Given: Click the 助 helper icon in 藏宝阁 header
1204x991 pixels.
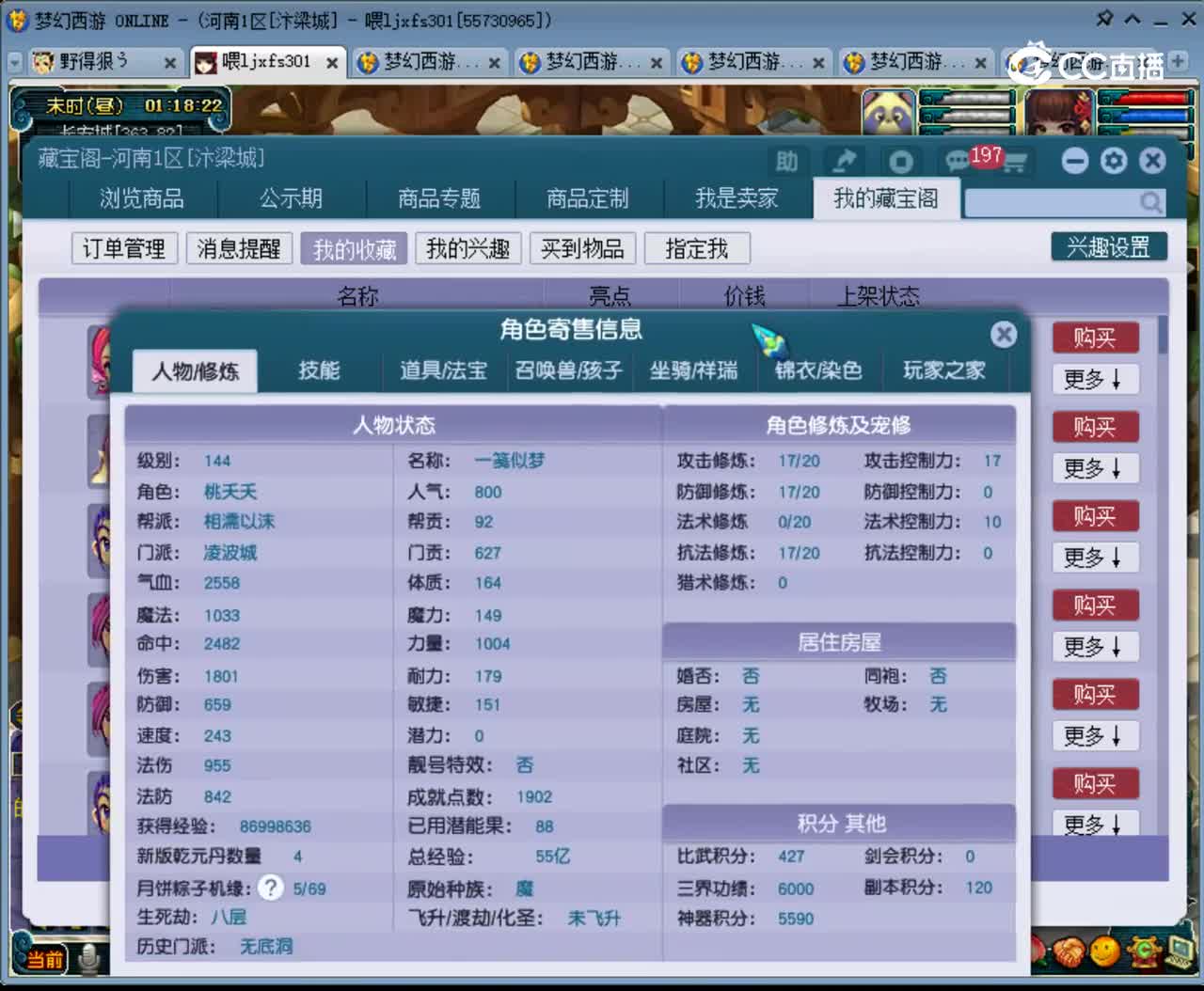Looking at the screenshot, I should pyautogui.click(x=787, y=161).
